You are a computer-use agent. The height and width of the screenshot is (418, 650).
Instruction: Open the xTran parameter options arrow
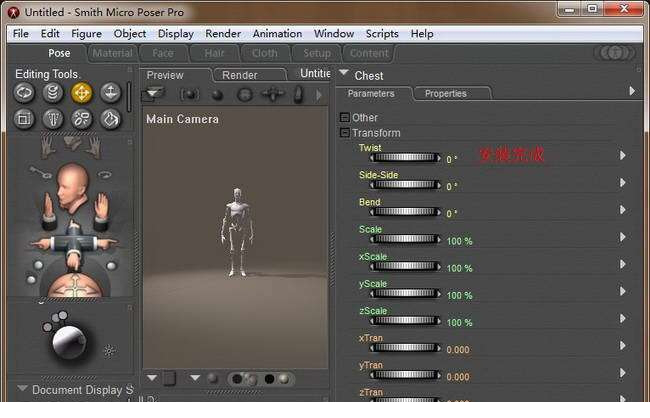[x=622, y=345]
